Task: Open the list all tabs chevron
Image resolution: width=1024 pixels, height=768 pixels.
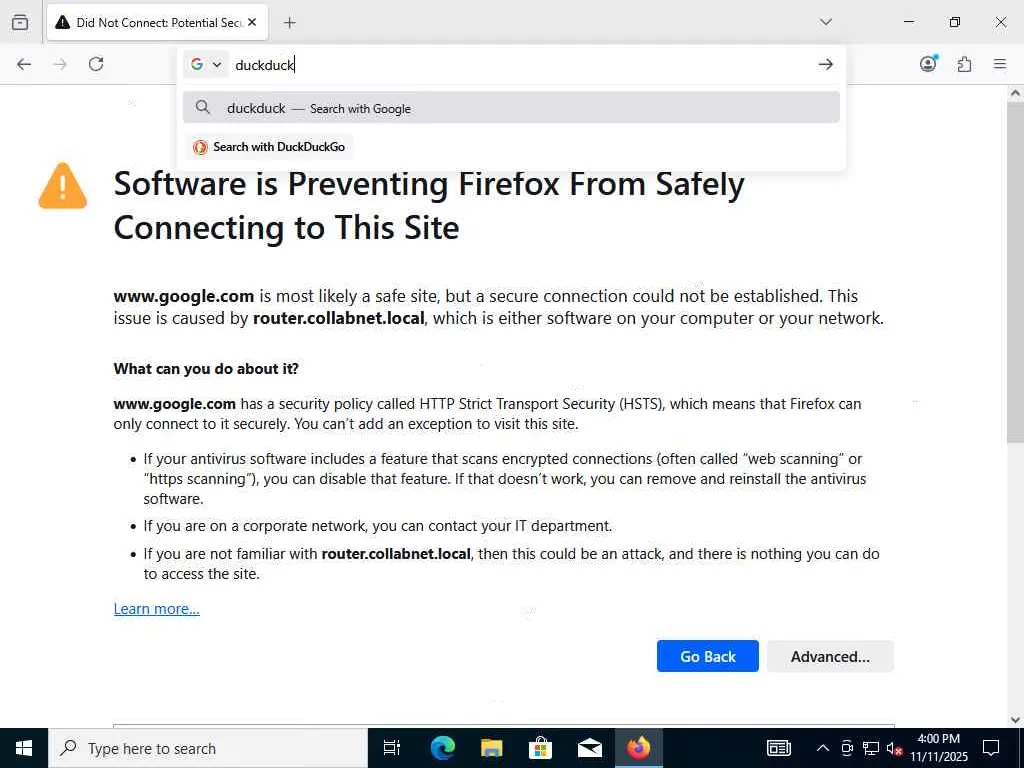Action: pyautogui.click(x=826, y=22)
